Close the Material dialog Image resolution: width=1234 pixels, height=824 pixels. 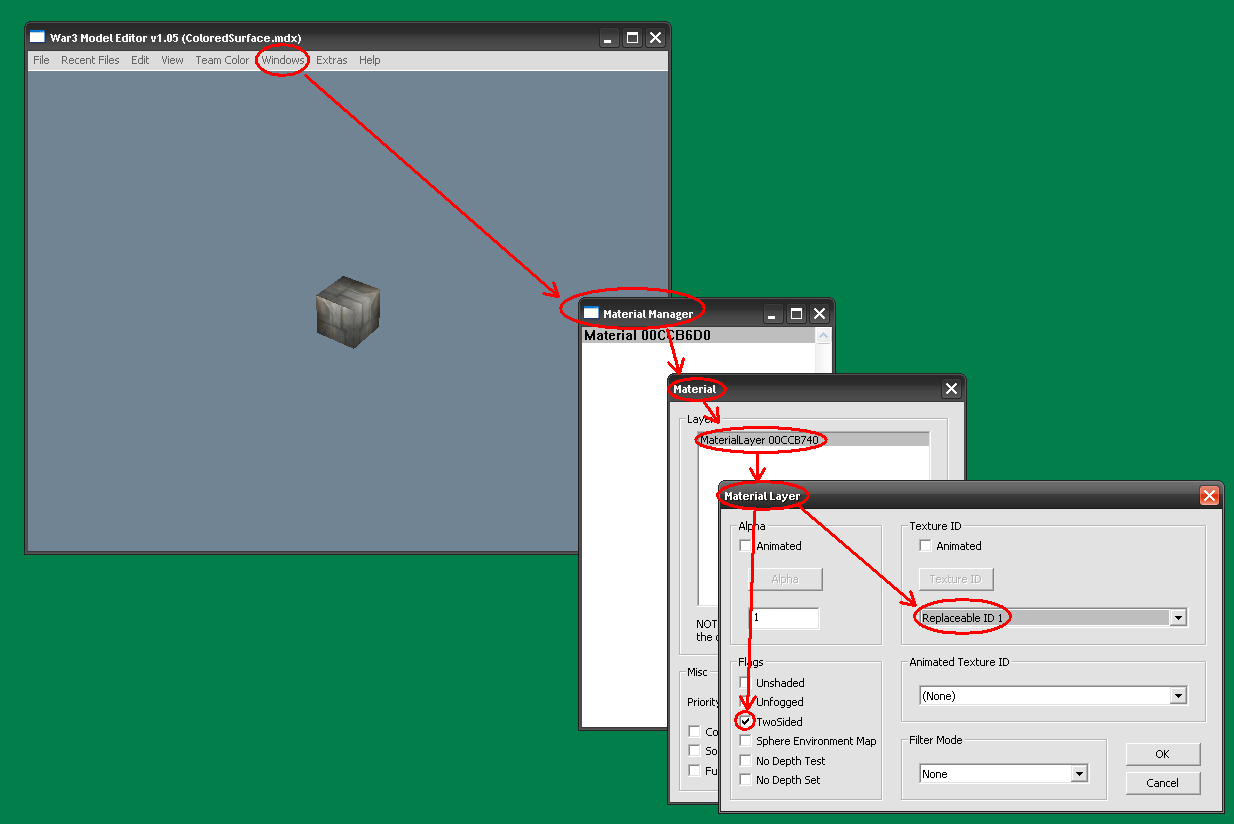(x=951, y=389)
